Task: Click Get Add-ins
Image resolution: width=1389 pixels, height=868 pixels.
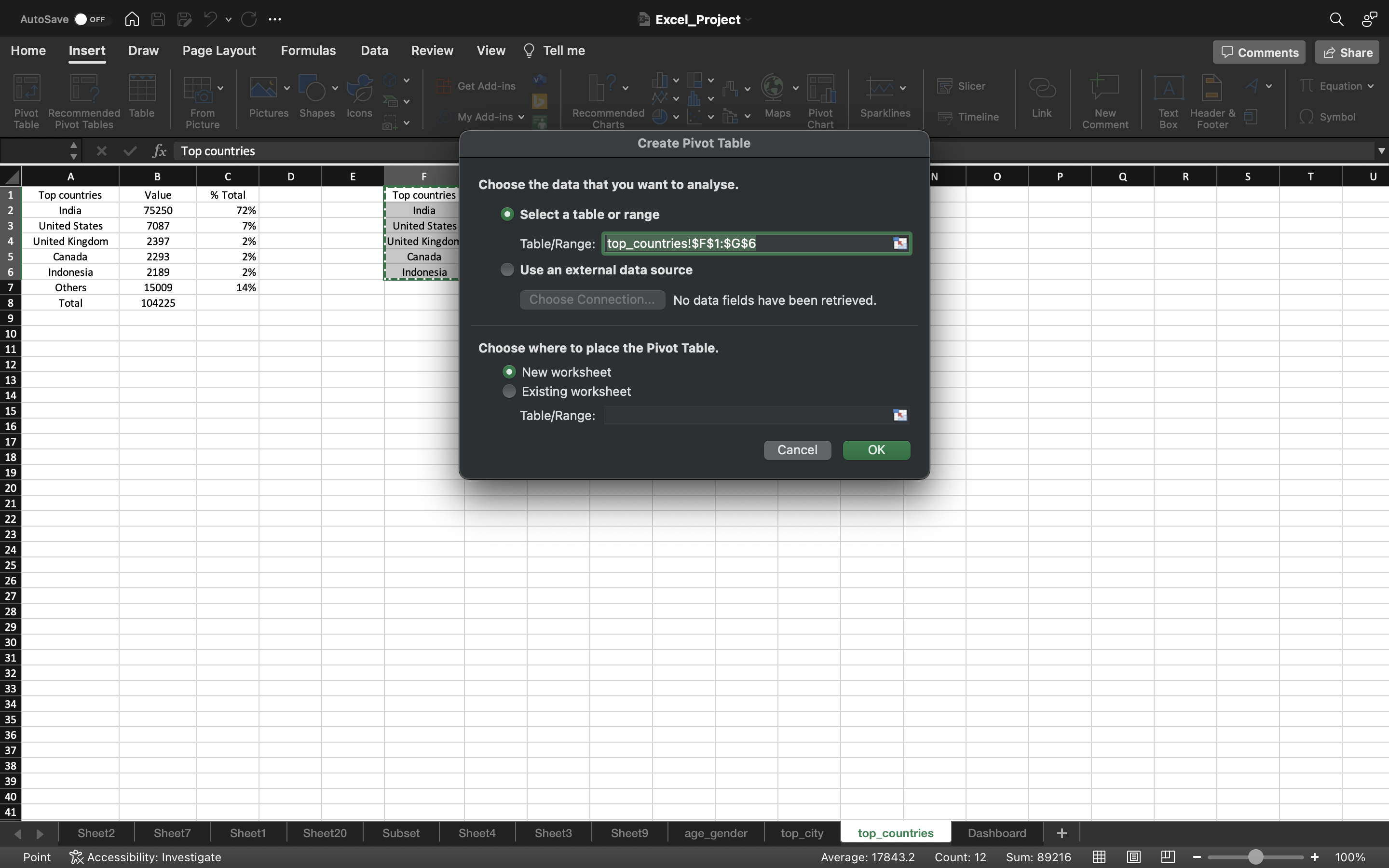Action: click(476, 86)
